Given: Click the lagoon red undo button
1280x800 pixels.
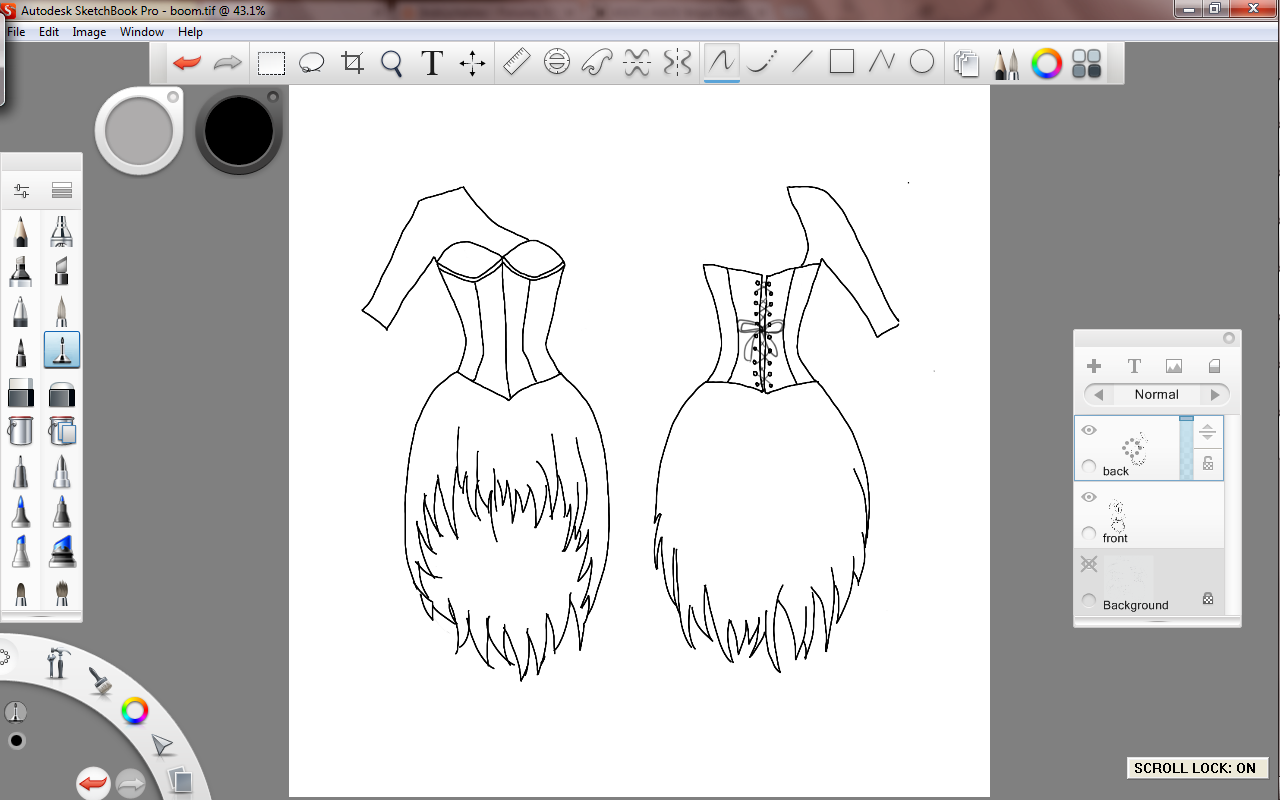Looking at the screenshot, I should [x=93, y=783].
